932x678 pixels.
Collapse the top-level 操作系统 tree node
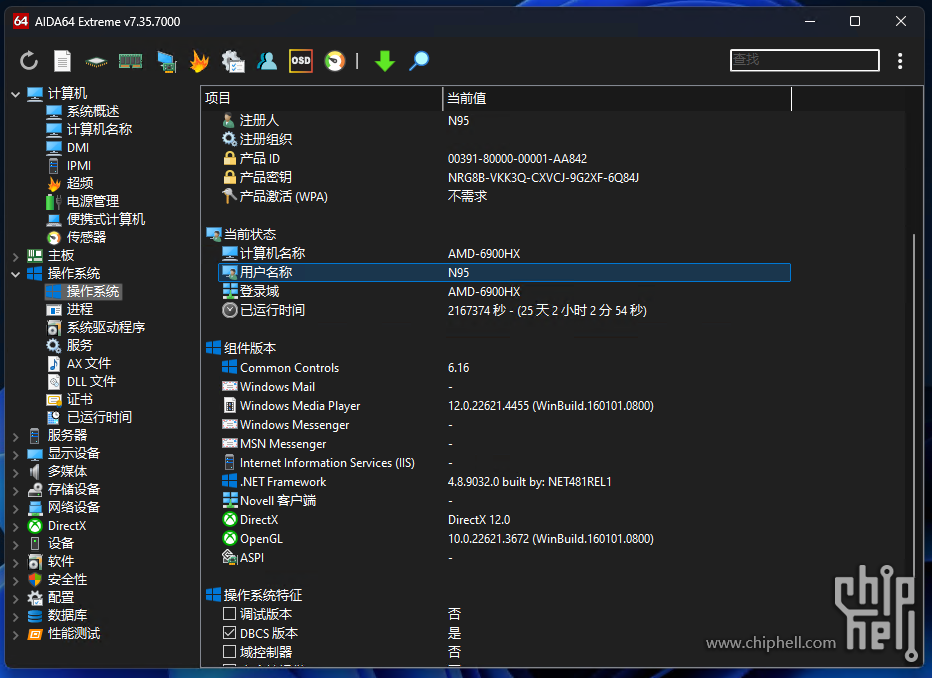pyautogui.click(x=15, y=274)
